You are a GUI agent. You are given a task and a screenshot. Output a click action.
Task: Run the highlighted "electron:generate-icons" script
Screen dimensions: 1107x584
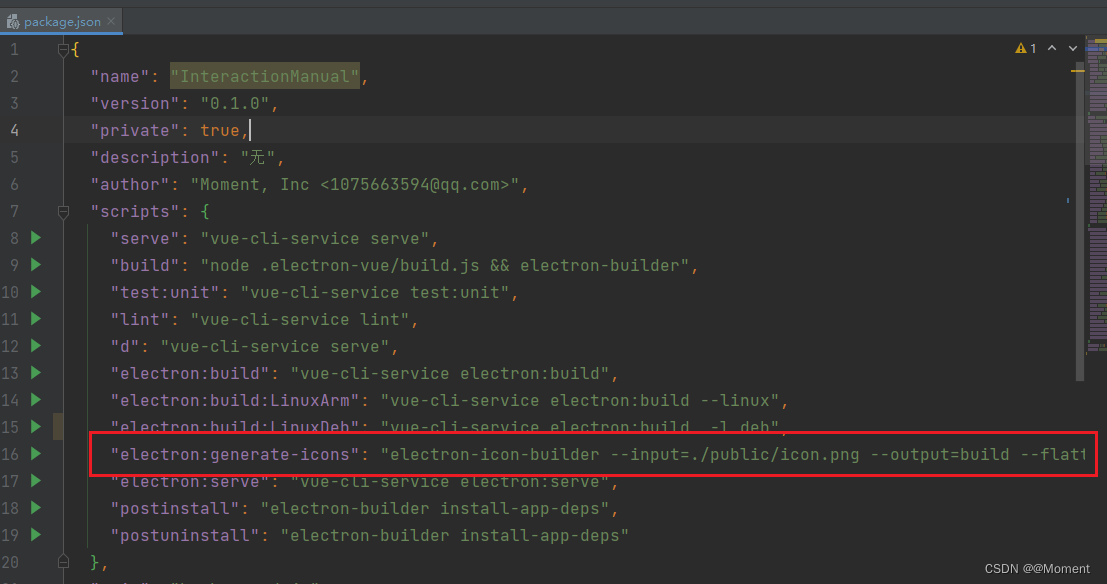coord(34,454)
